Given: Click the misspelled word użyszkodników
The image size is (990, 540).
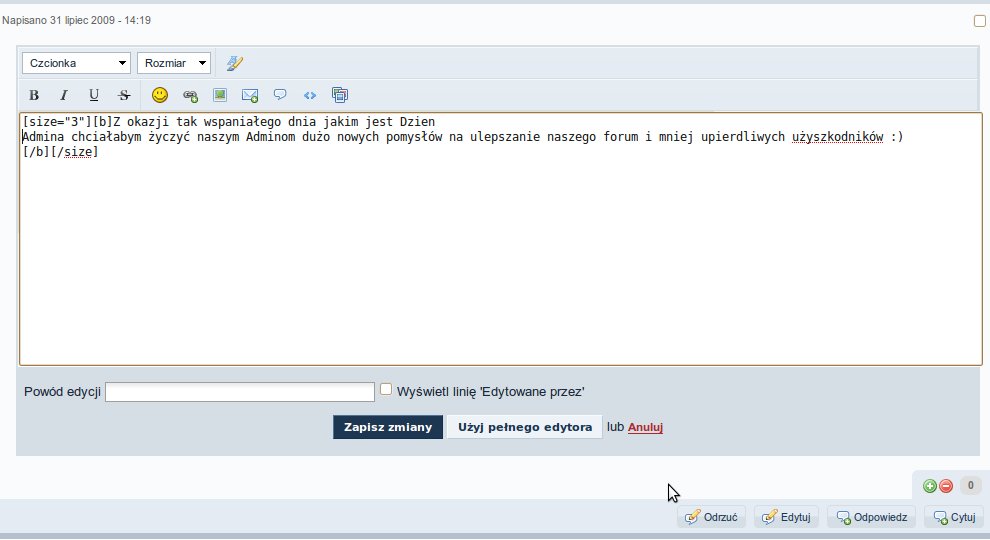Looking at the screenshot, I should (837, 137).
